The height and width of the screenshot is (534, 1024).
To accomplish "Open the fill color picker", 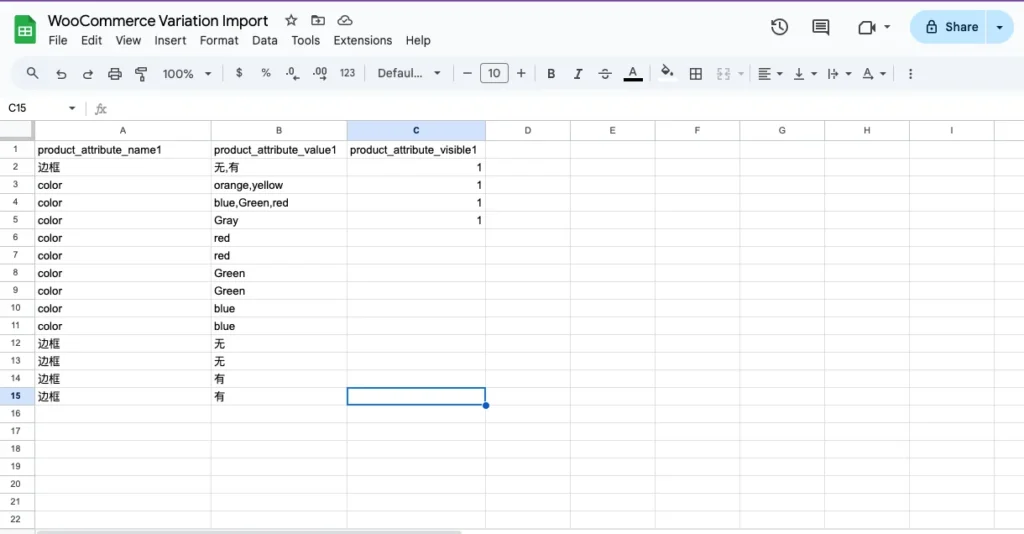I will click(x=667, y=74).
